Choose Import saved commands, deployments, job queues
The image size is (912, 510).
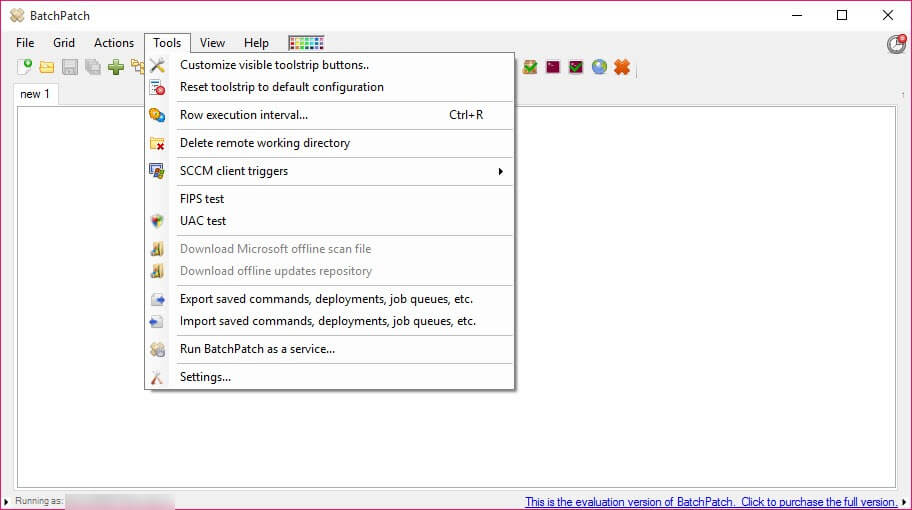click(x=330, y=321)
